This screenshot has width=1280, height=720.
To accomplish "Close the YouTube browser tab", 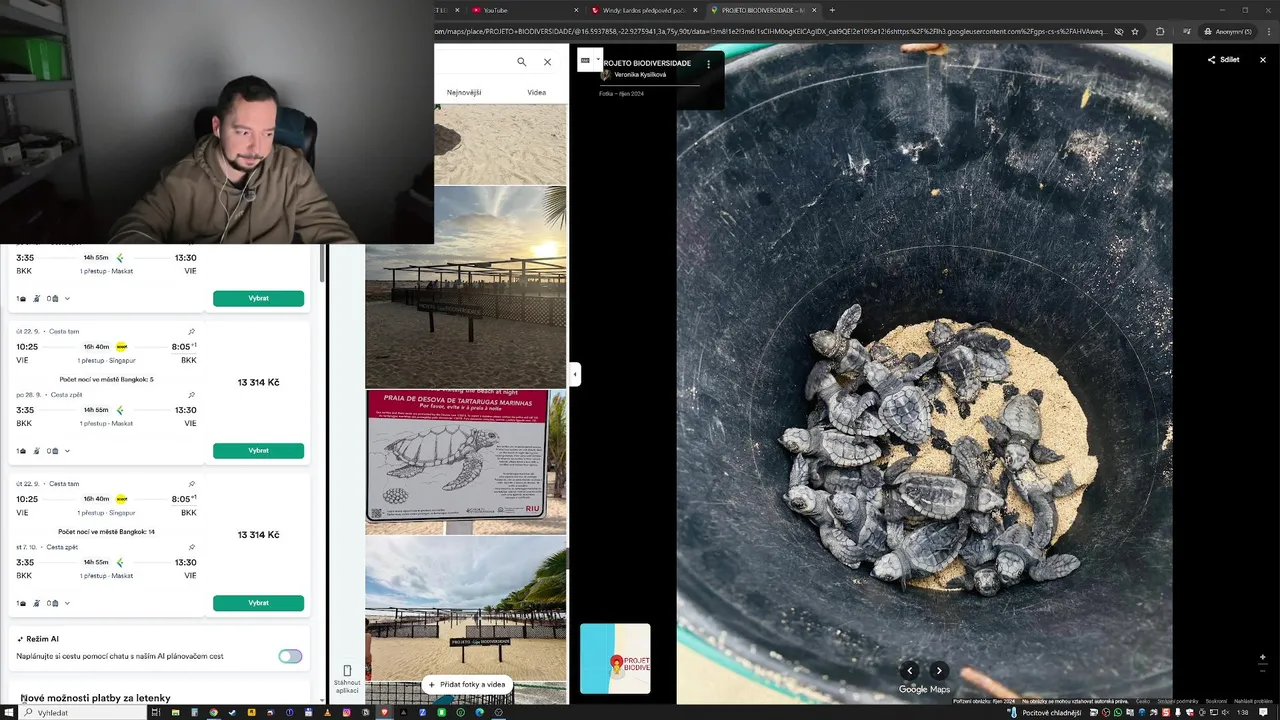I will [x=576, y=10].
